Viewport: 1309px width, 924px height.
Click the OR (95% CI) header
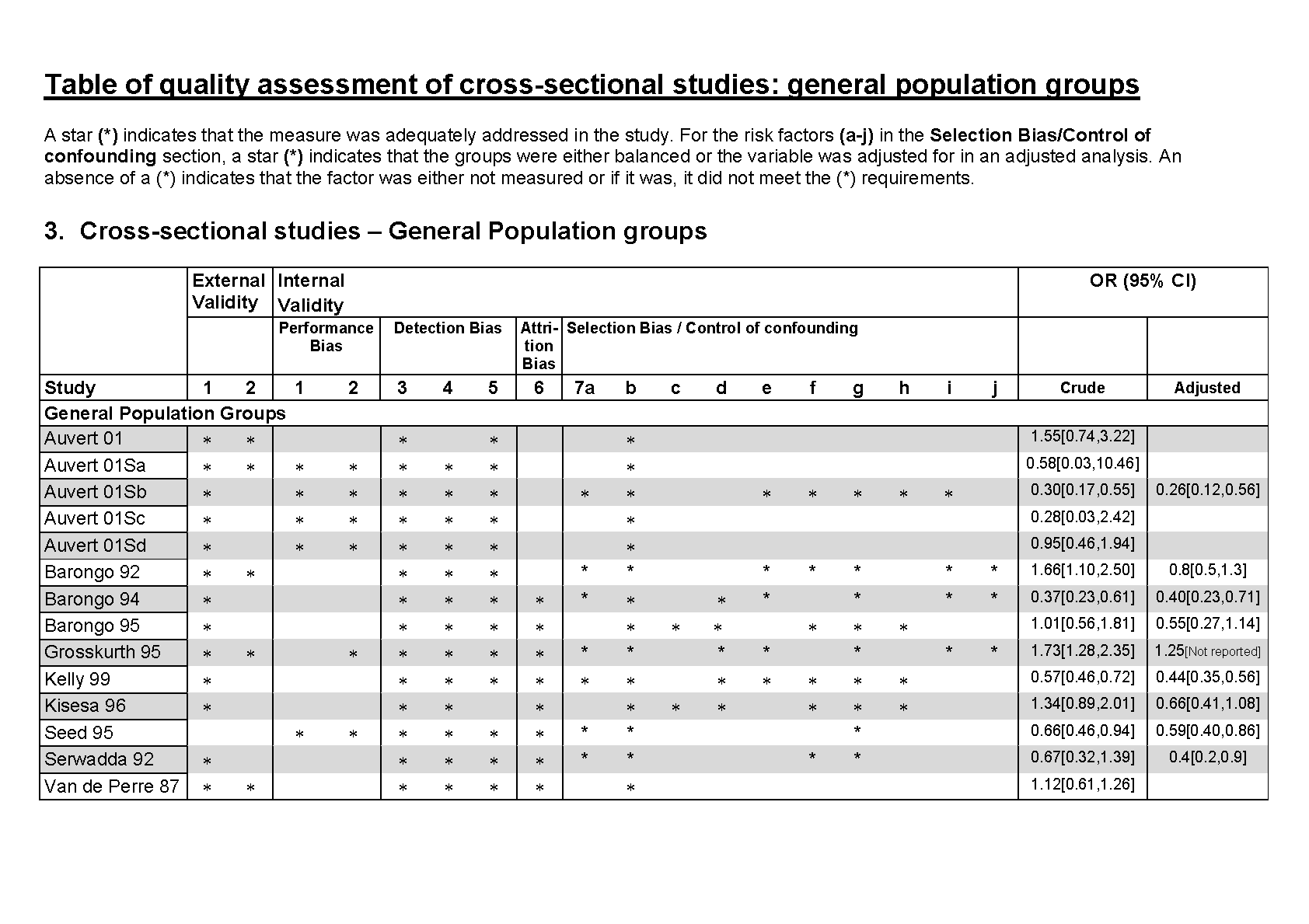pyautogui.click(x=1142, y=281)
